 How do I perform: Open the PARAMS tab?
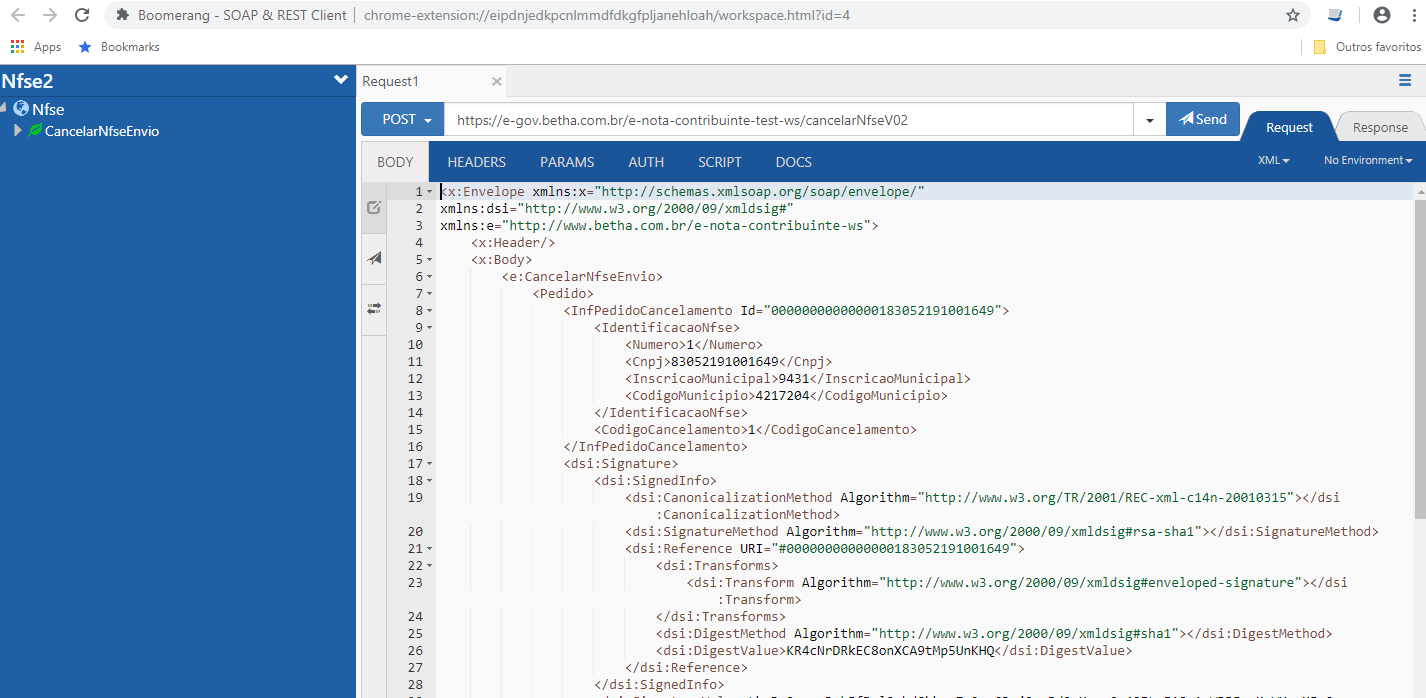pyautogui.click(x=567, y=162)
